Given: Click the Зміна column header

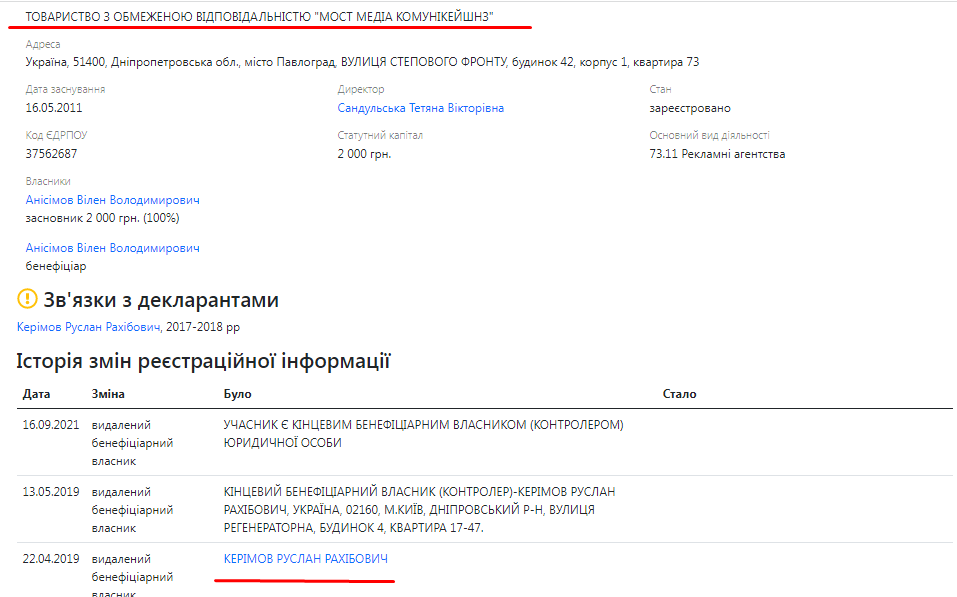Looking at the screenshot, I should coord(108,394).
